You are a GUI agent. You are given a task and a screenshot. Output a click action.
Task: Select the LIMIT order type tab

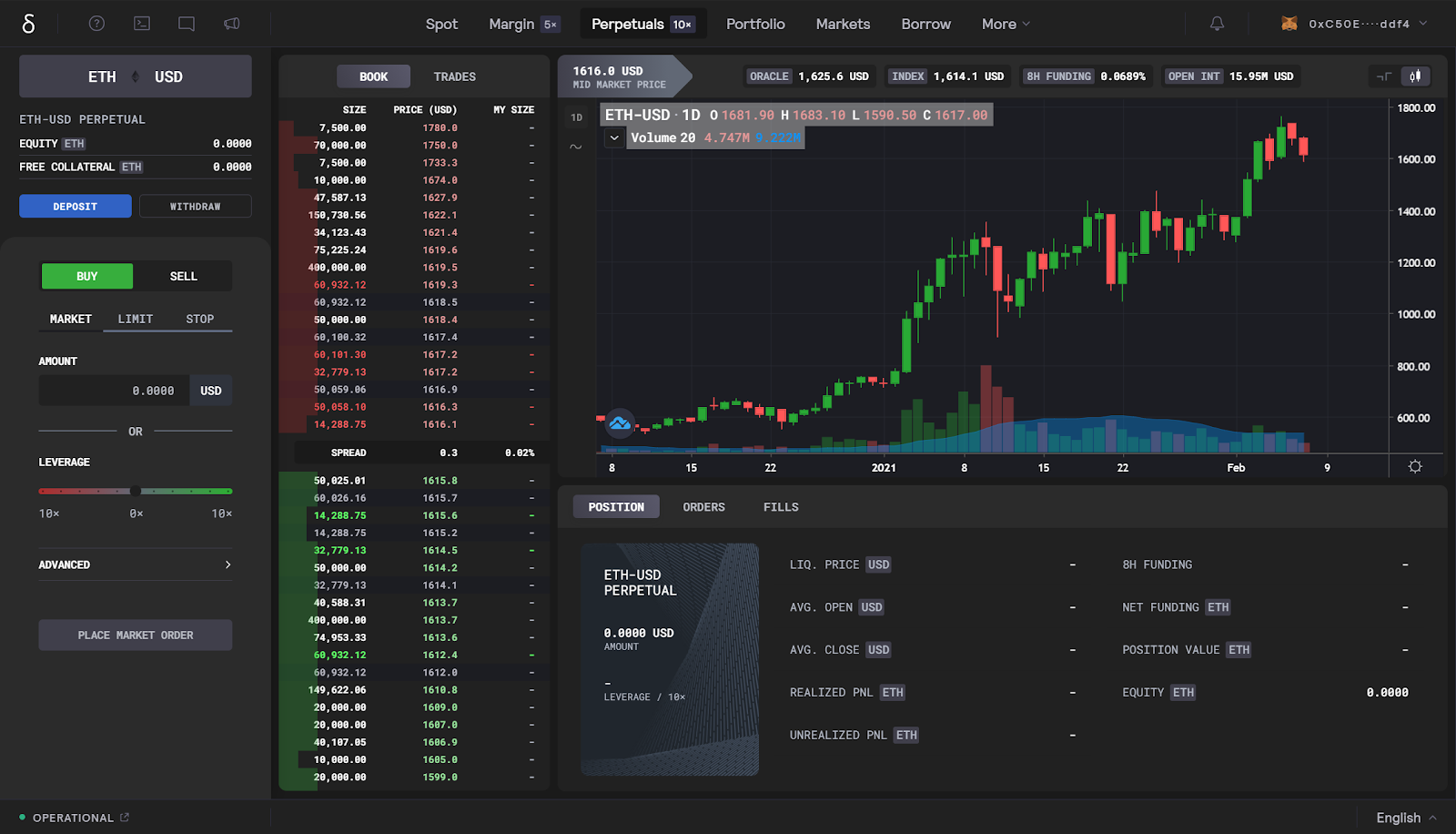pyautogui.click(x=136, y=319)
